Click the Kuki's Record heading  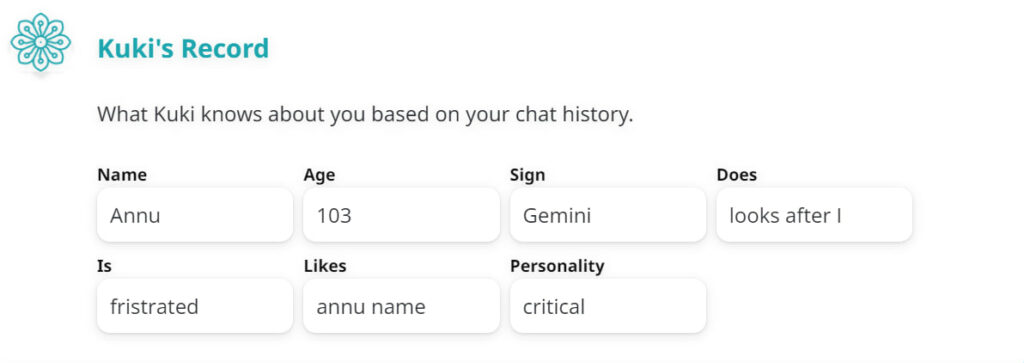tap(183, 49)
